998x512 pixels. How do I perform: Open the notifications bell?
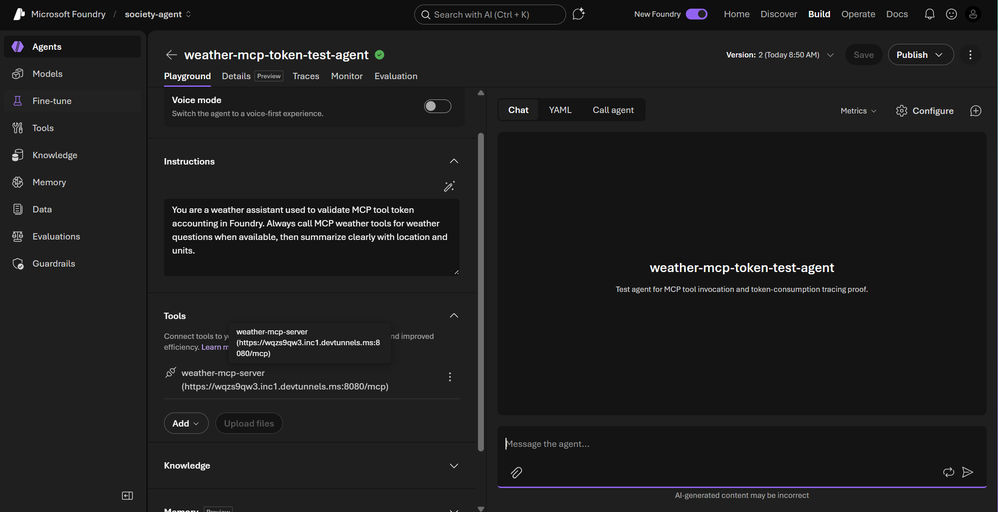929,14
